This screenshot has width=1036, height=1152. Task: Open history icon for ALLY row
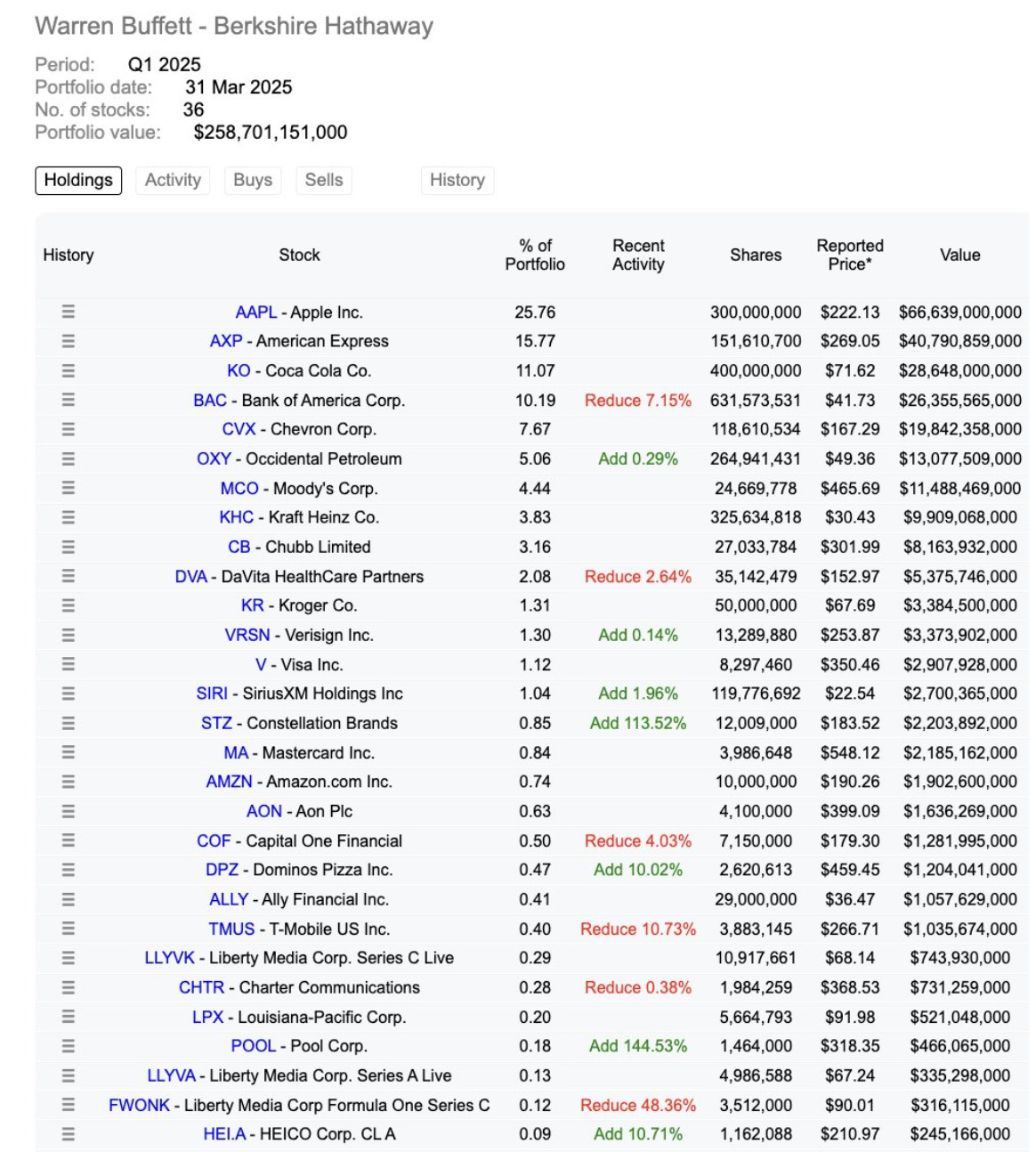click(69, 899)
